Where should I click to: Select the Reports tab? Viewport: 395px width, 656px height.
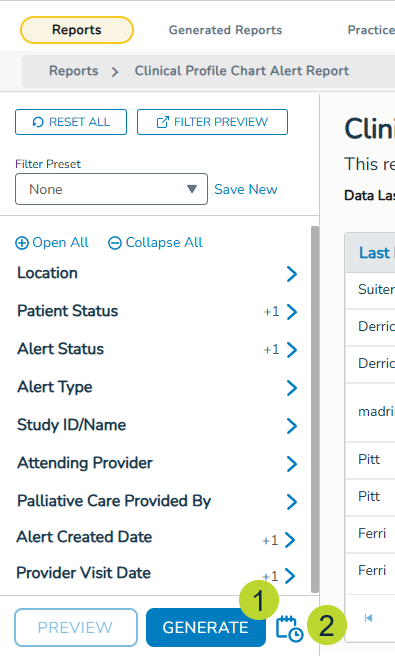click(77, 30)
